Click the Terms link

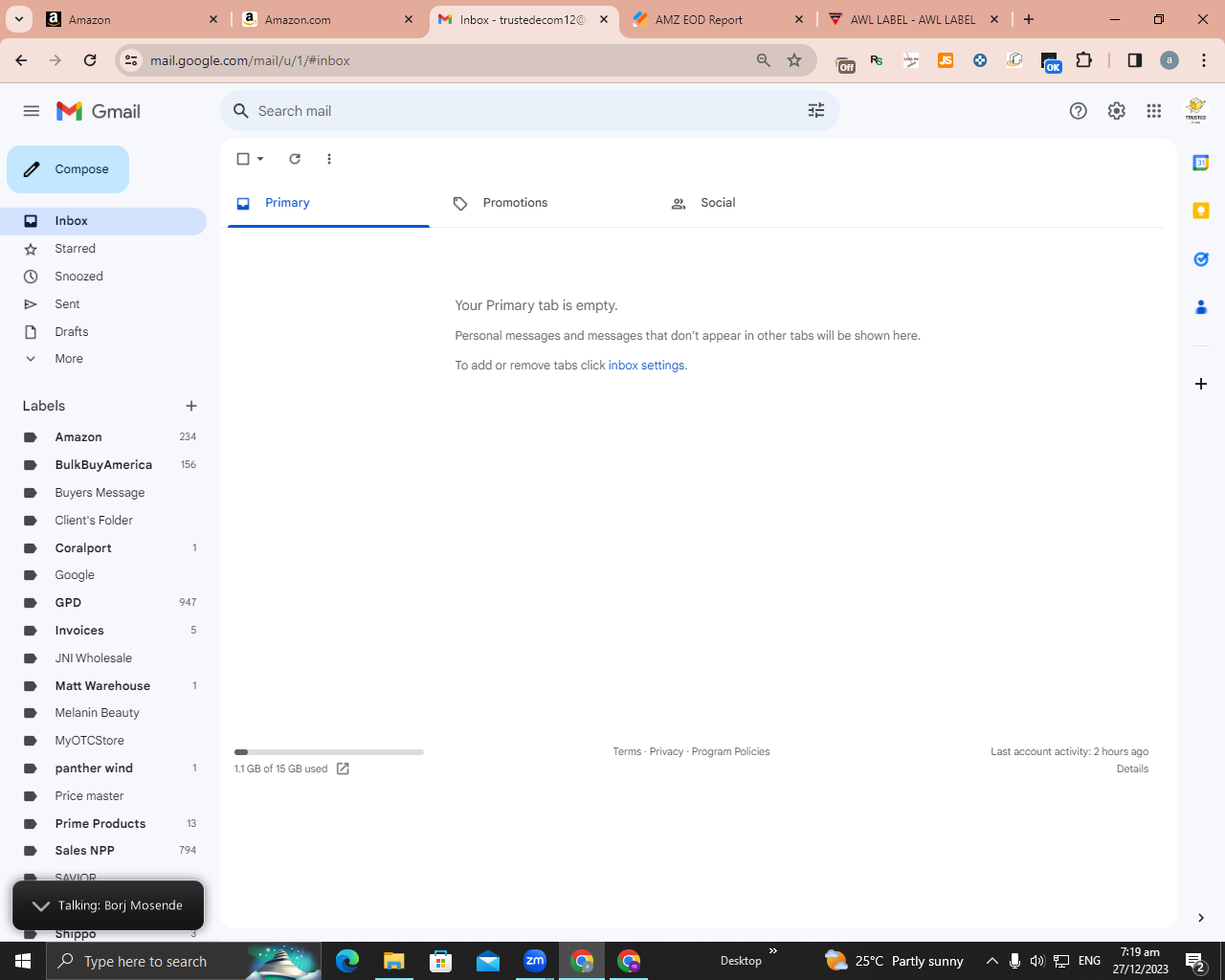(x=627, y=752)
